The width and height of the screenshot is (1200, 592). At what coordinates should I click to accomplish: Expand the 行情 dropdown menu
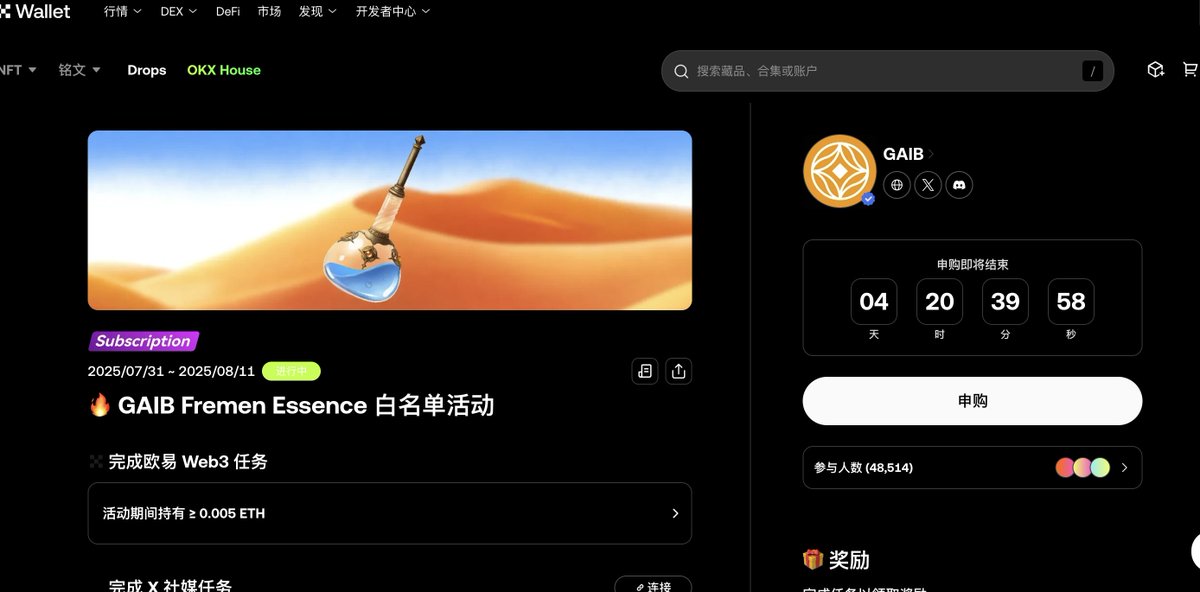123,11
